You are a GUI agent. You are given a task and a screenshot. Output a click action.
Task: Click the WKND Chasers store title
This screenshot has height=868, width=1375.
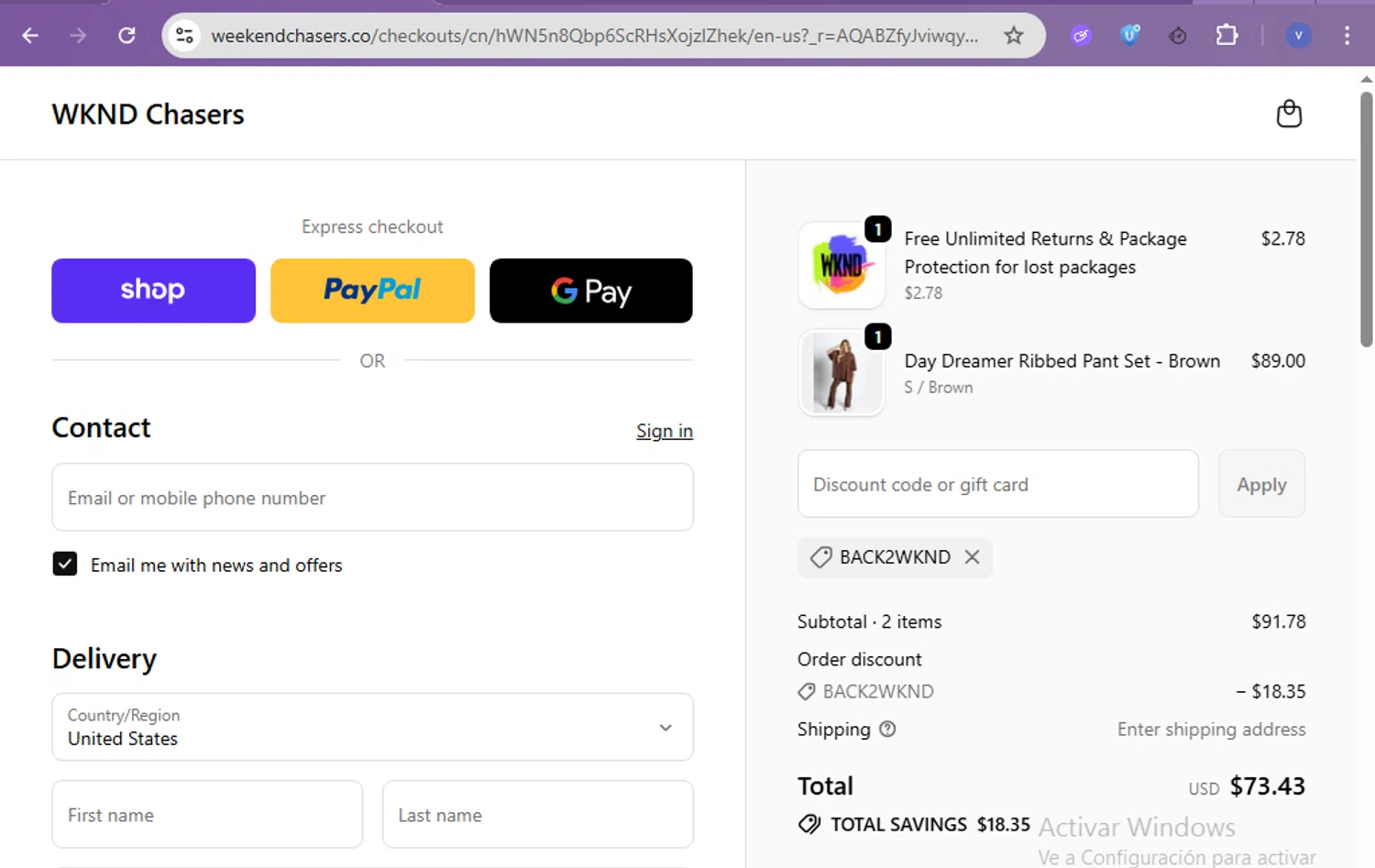pos(148,115)
